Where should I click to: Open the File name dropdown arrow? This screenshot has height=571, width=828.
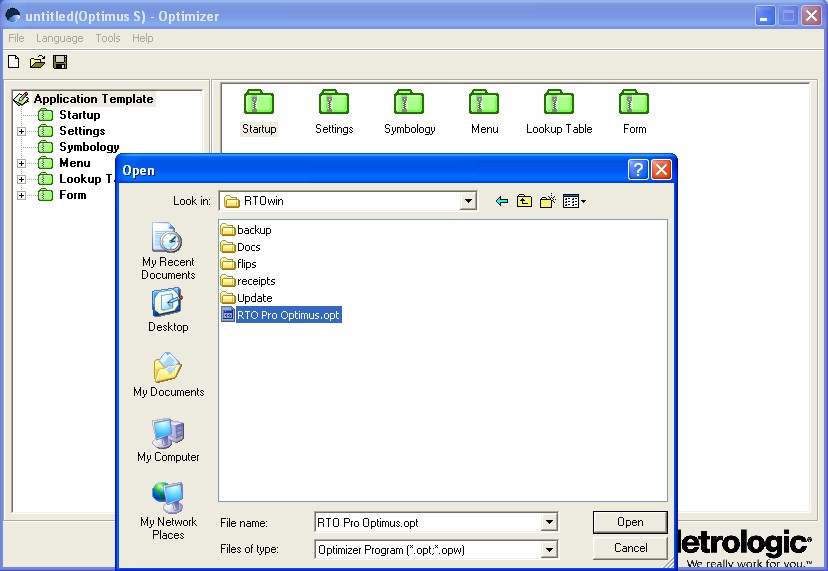[548, 522]
